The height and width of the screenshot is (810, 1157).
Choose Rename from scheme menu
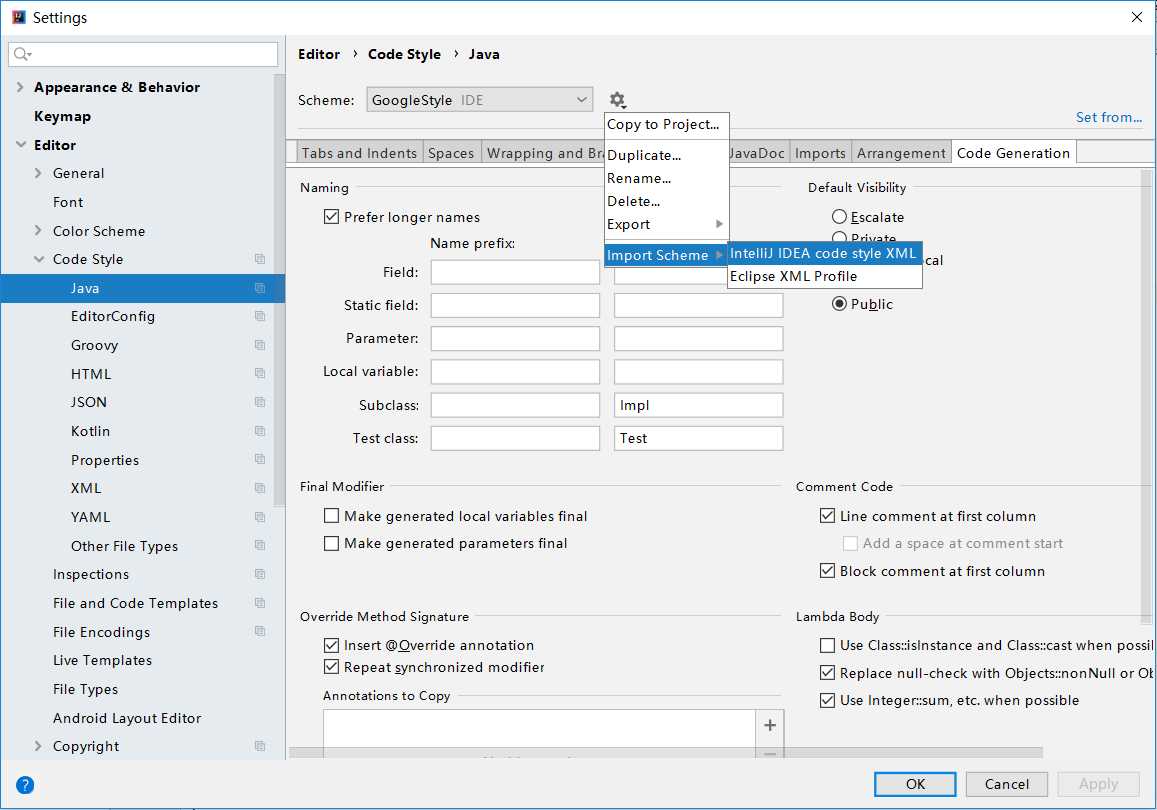coord(666,178)
